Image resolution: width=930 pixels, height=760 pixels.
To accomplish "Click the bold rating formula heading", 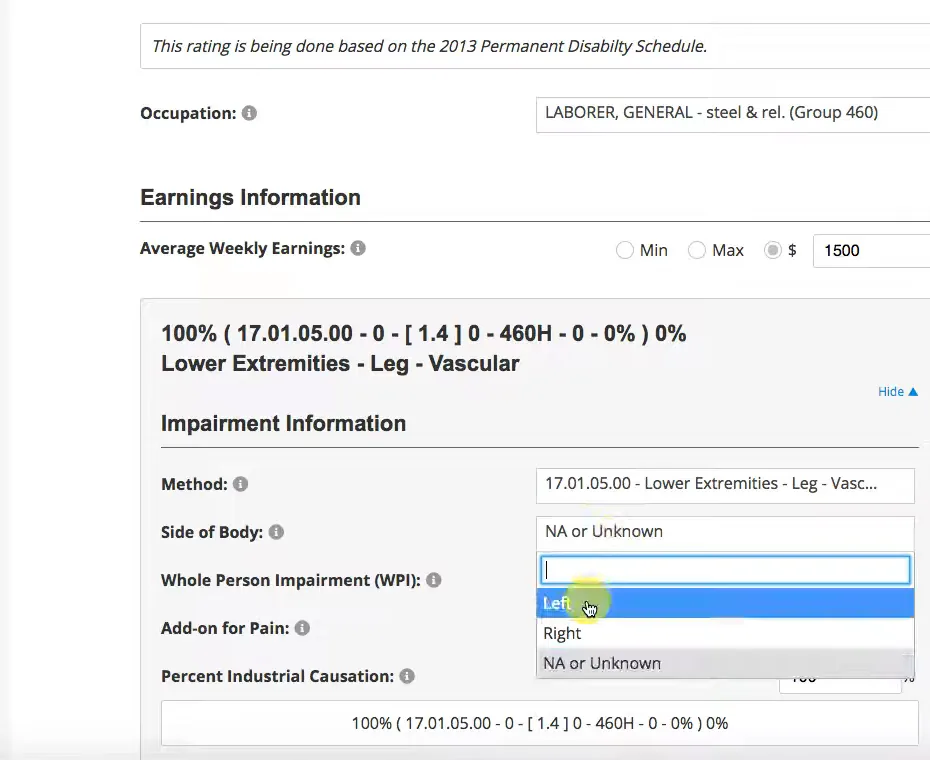I will [423, 333].
